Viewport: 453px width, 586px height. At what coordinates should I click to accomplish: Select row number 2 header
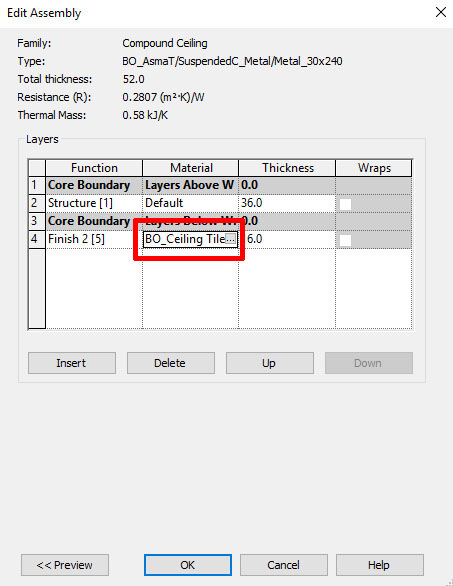(x=37, y=203)
